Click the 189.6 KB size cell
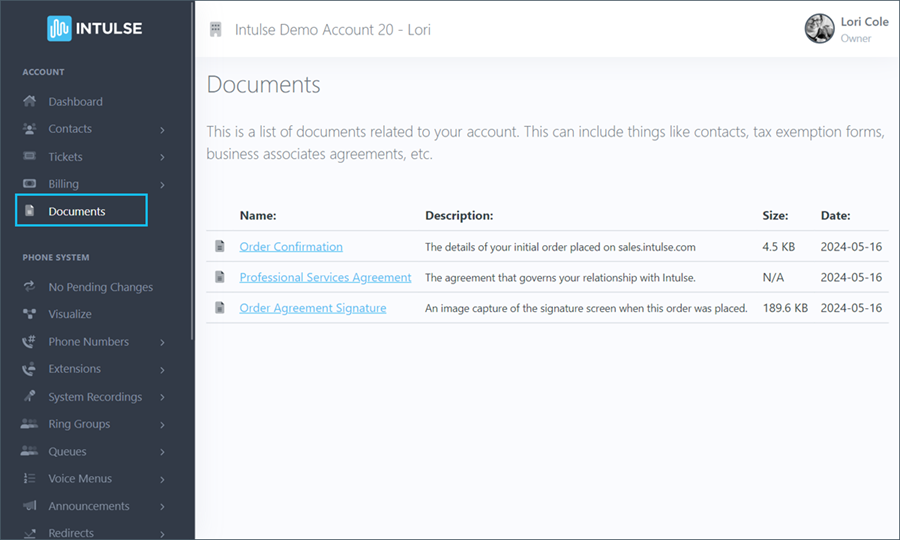 pyautogui.click(x=785, y=308)
